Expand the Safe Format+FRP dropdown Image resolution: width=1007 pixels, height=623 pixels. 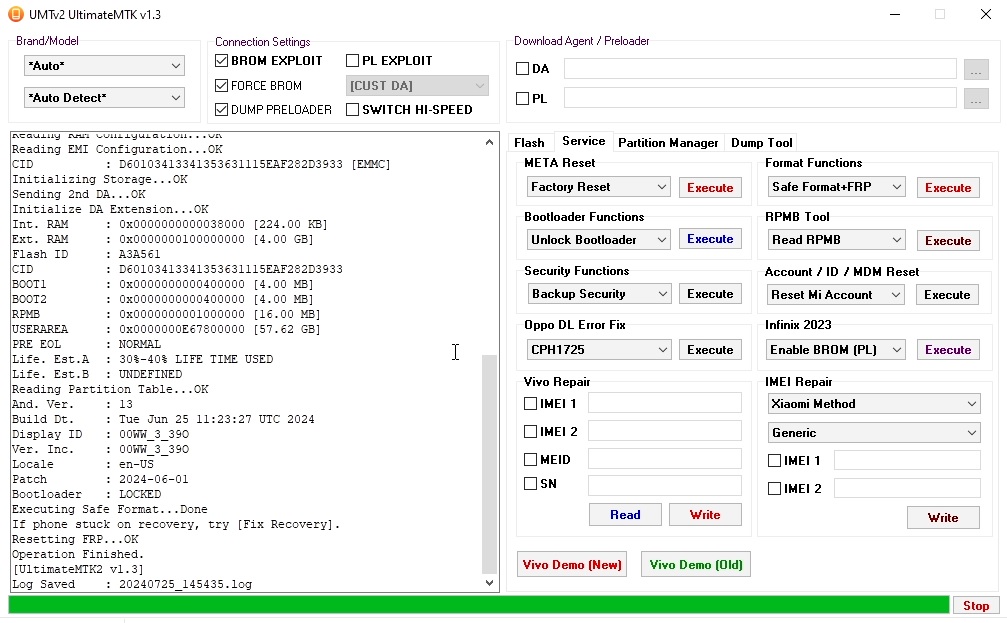[836, 187]
